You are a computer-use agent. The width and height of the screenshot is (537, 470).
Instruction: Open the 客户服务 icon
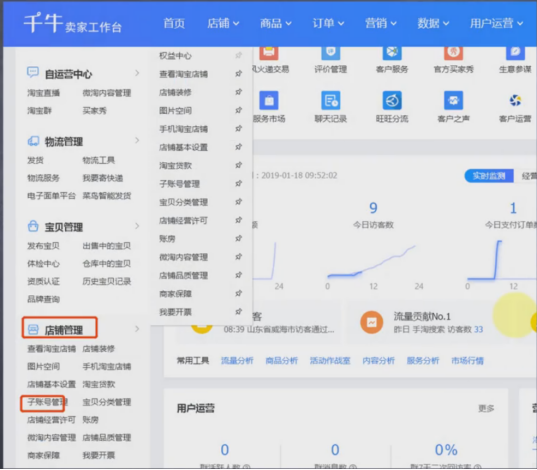[392, 53]
